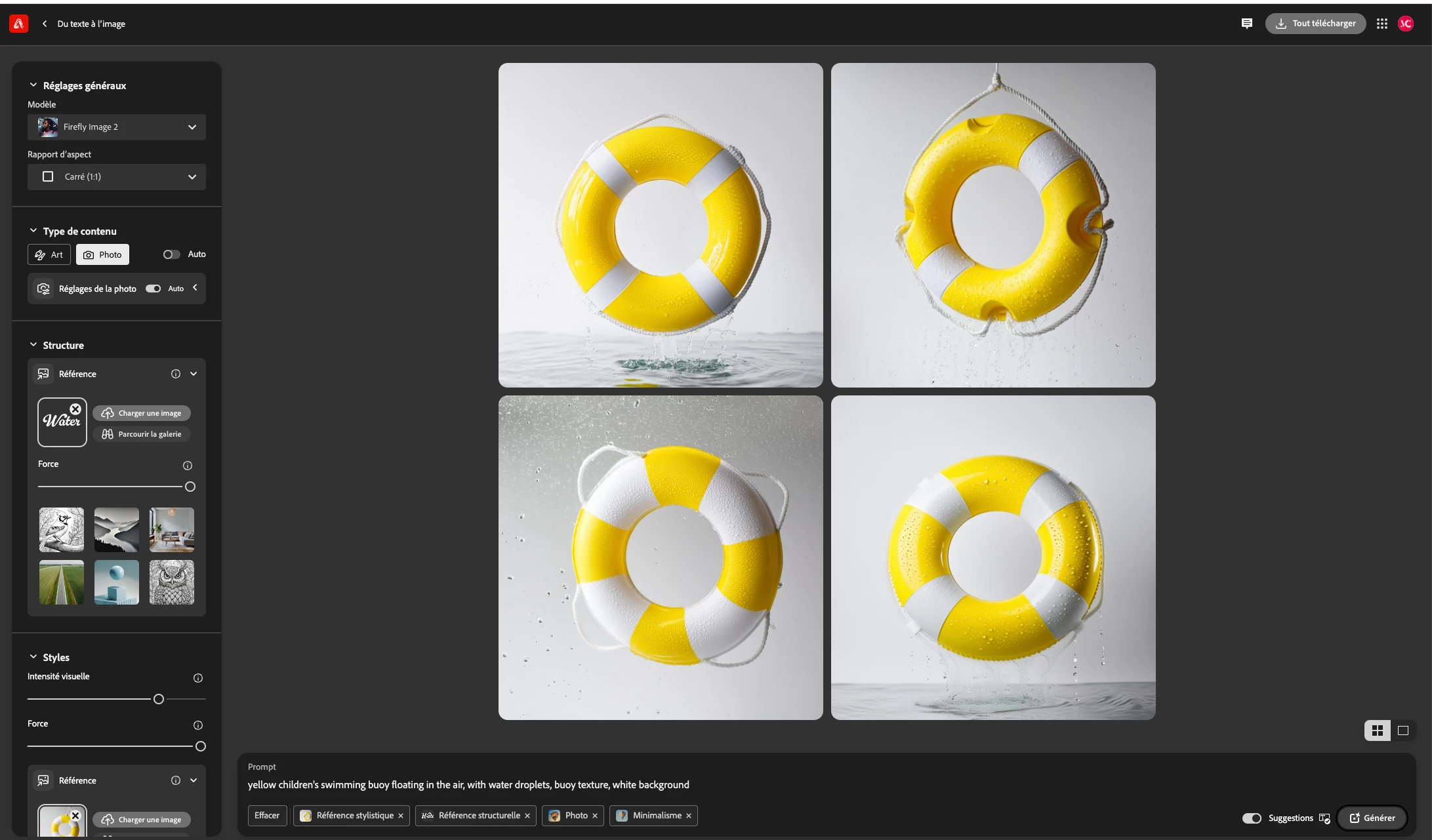Open the Adobe apps grid menu

click(1381, 24)
